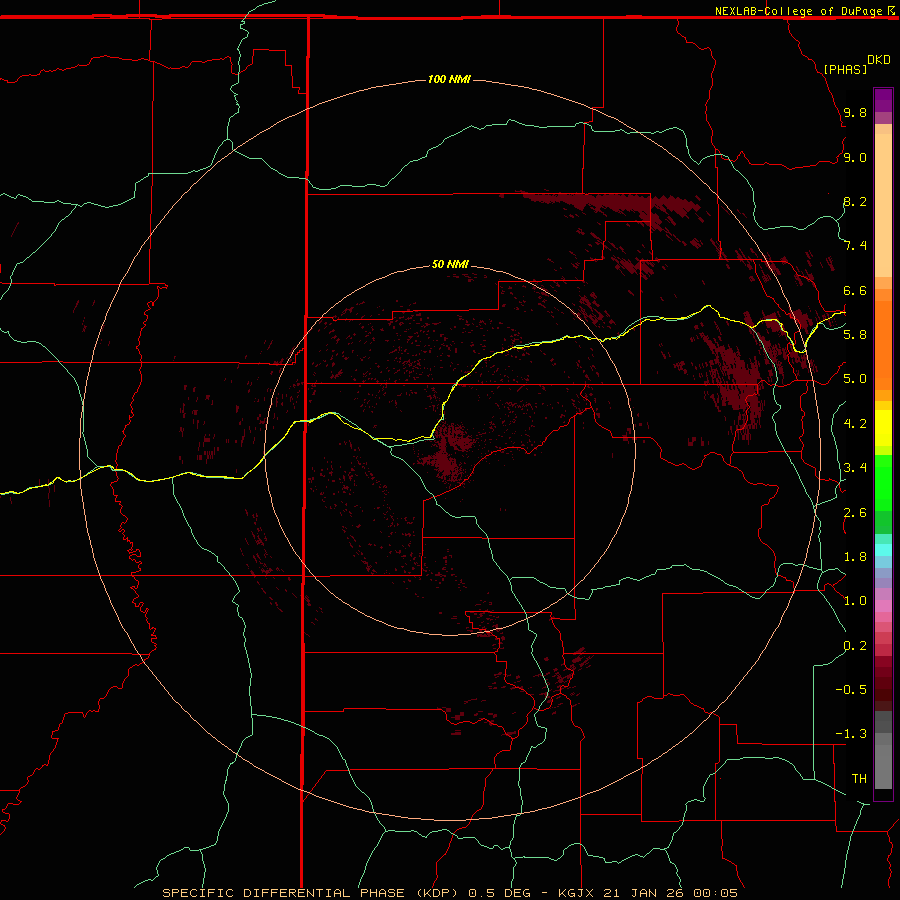Click the NEXLAB-College of DuPage credit text

pyautogui.click(x=798, y=11)
